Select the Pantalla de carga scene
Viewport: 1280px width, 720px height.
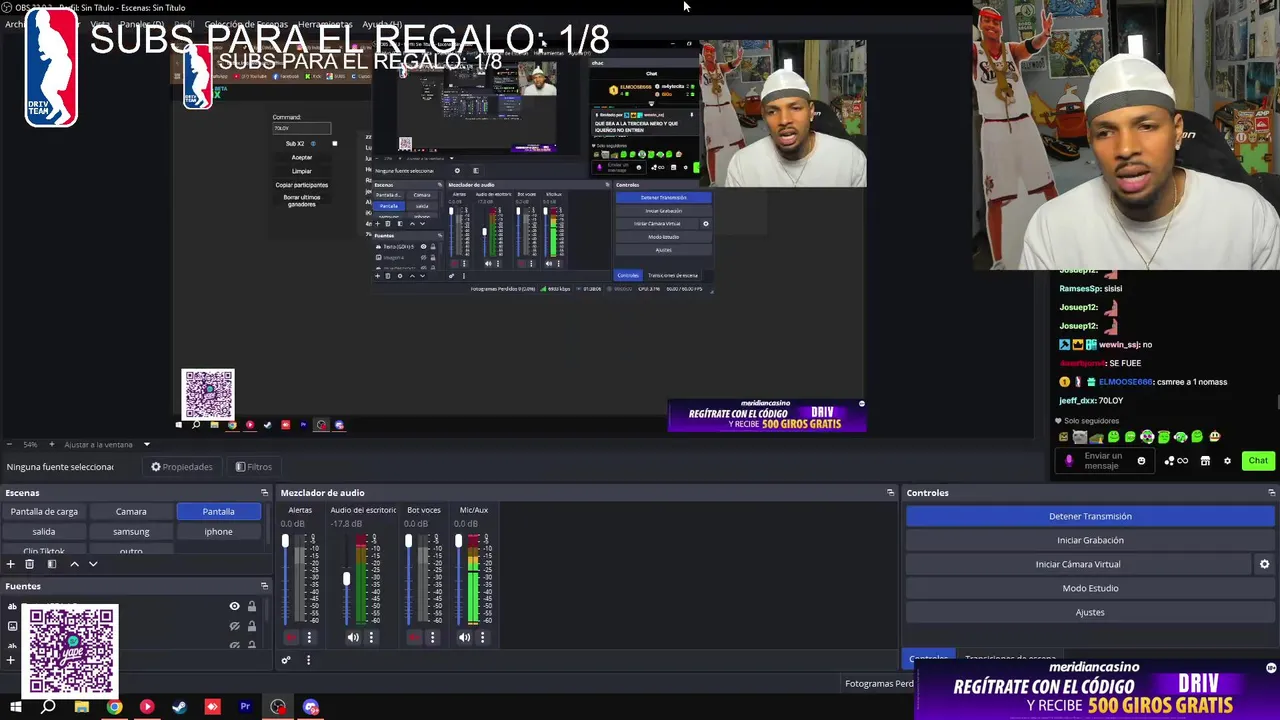pyautogui.click(x=44, y=511)
